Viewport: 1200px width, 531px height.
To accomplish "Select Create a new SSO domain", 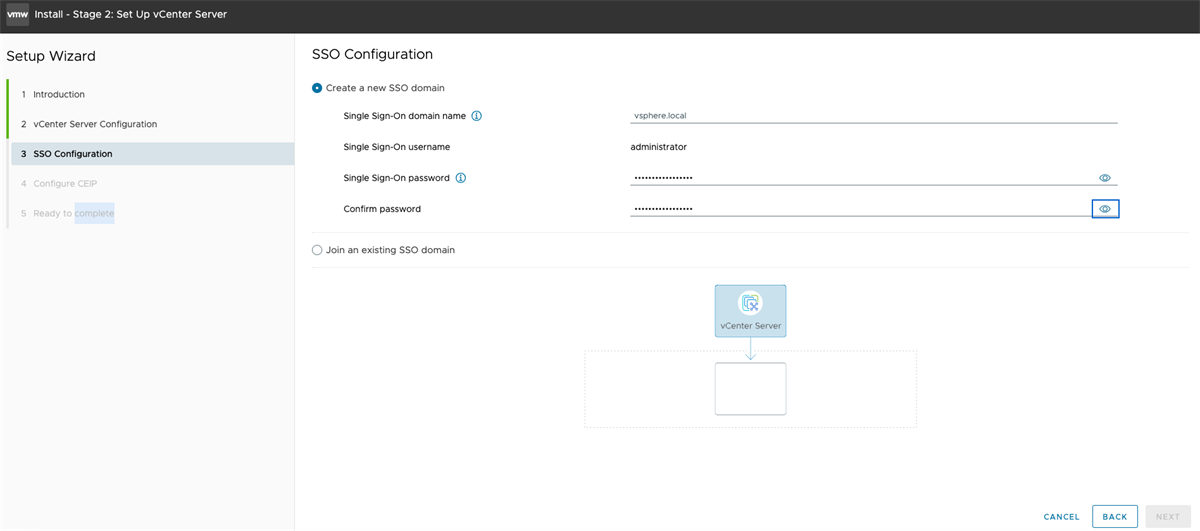I will pyautogui.click(x=318, y=88).
